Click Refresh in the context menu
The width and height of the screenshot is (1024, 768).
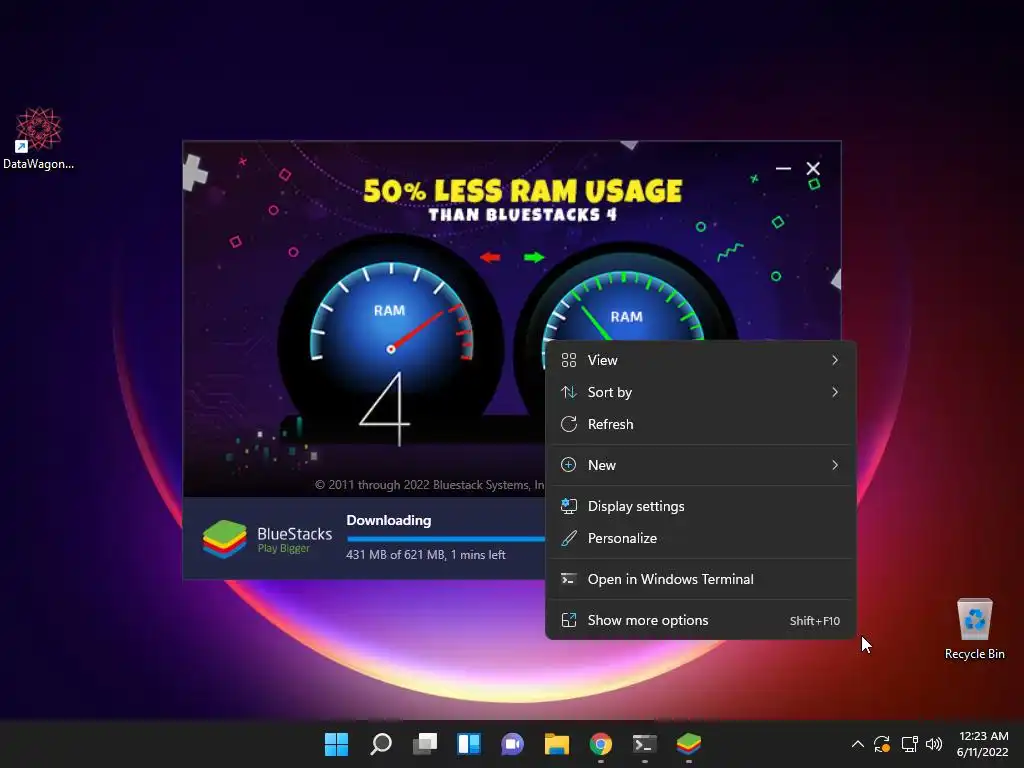coord(701,424)
